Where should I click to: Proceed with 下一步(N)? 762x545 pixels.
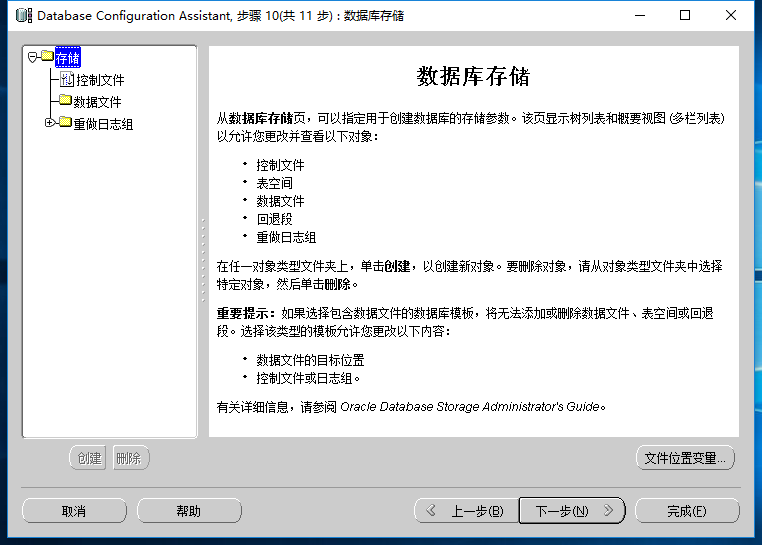point(572,511)
